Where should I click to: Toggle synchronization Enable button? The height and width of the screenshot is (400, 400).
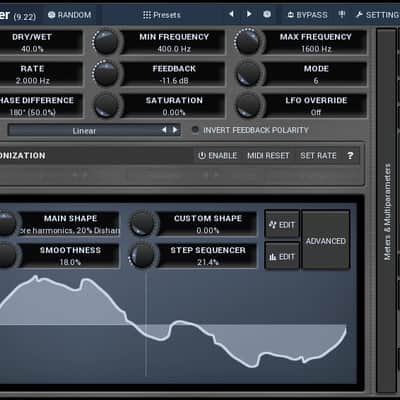click(218, 155)
